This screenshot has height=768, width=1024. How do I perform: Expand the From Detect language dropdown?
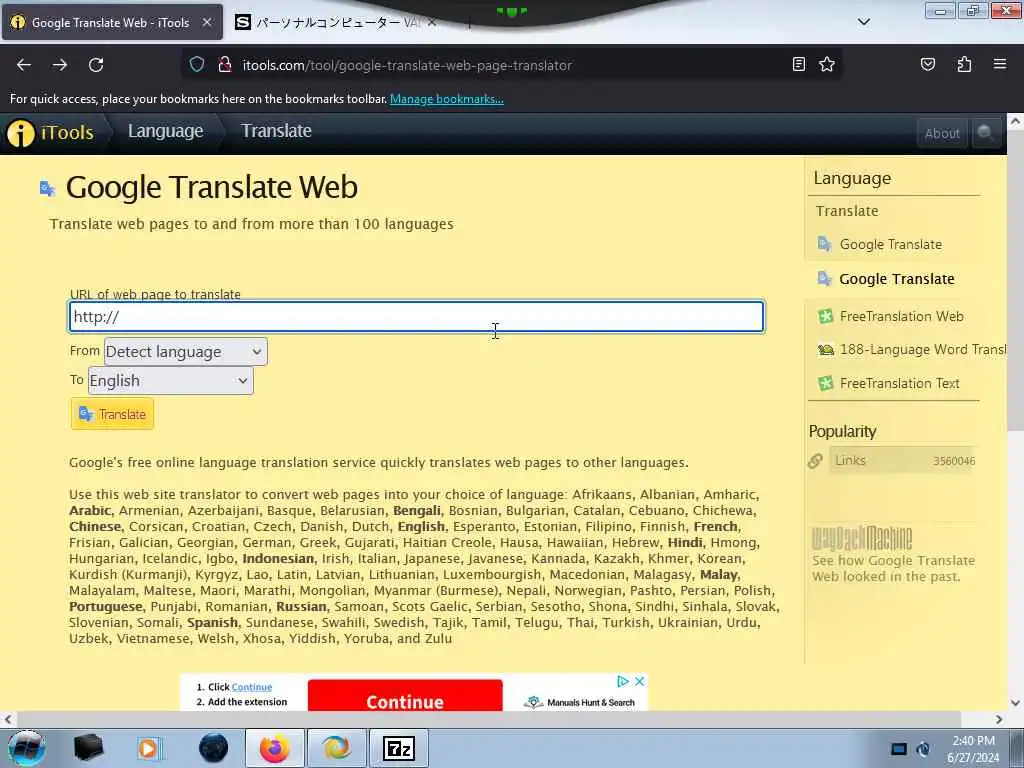pos(185,352)
